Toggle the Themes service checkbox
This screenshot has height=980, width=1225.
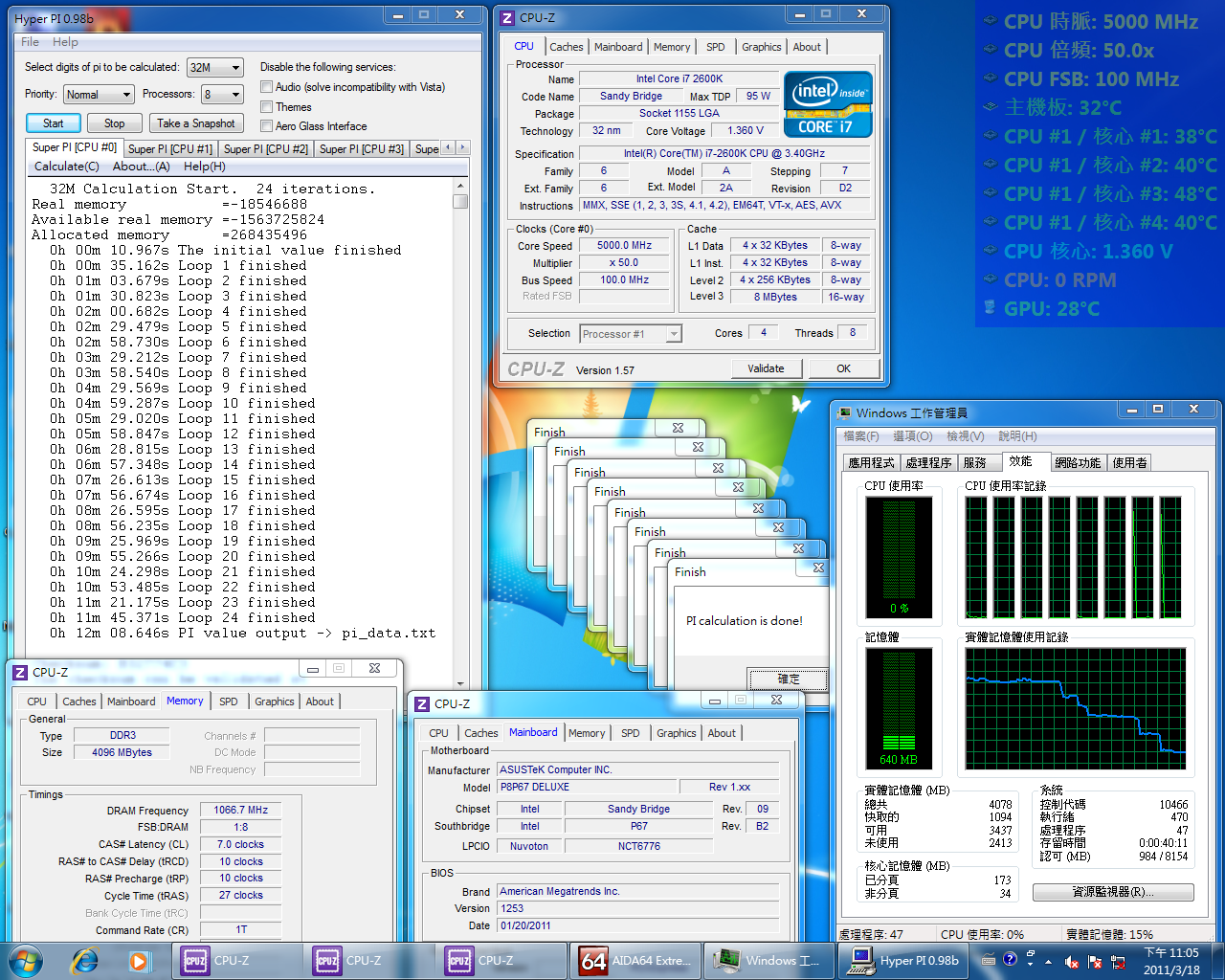click(267, 107)
